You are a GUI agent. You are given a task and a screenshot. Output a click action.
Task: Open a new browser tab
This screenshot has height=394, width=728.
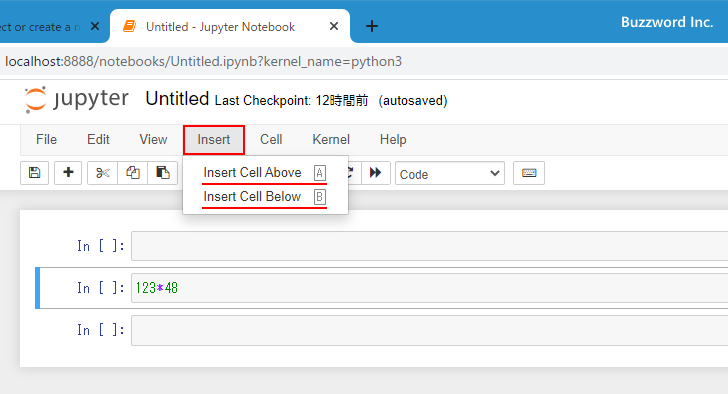tap(371, 26)
